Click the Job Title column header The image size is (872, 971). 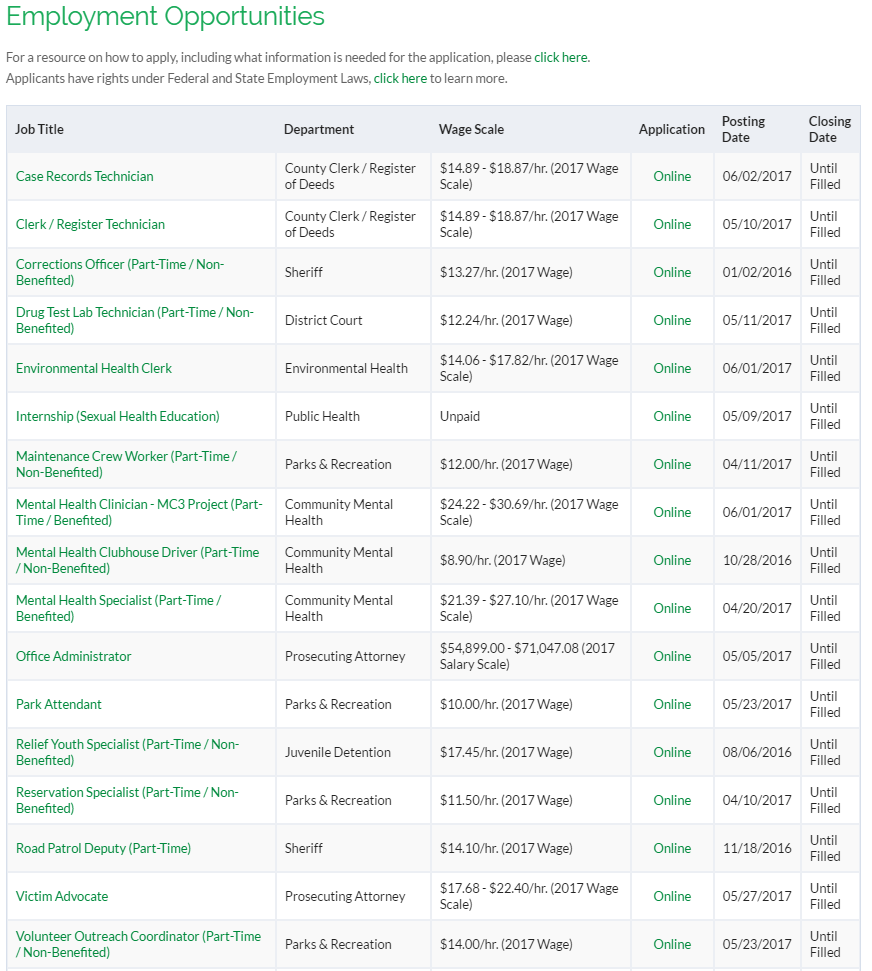(38, 129)
